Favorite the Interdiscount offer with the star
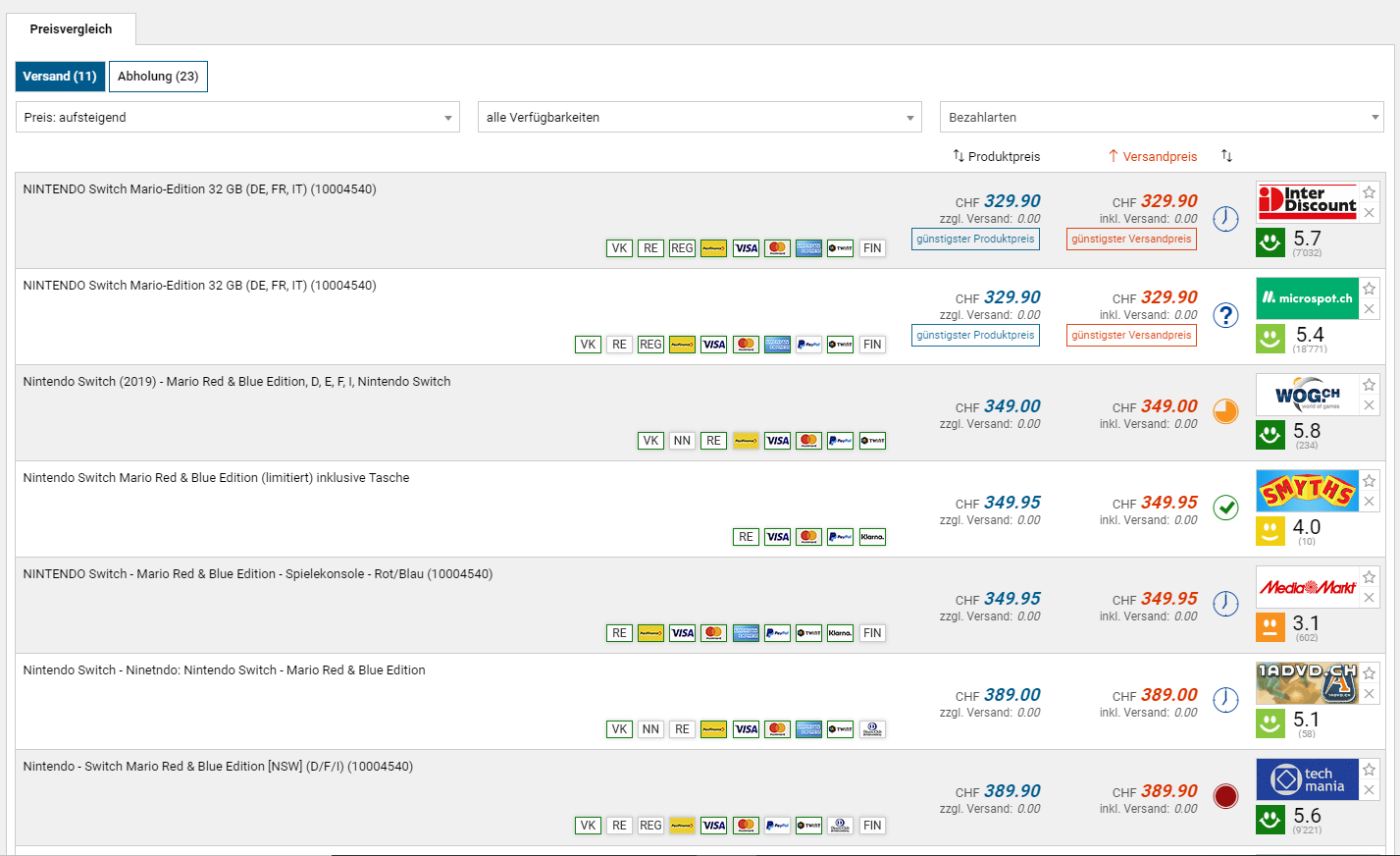This screenshot has width=1400, height=856. (x=1370, y=192)
